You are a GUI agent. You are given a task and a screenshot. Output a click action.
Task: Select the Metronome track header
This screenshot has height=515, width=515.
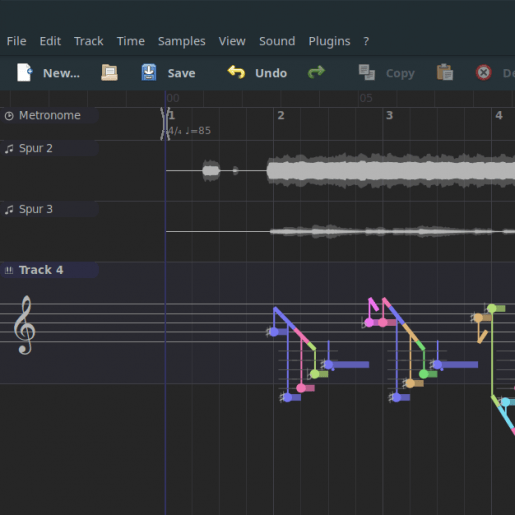coord(49,115)
